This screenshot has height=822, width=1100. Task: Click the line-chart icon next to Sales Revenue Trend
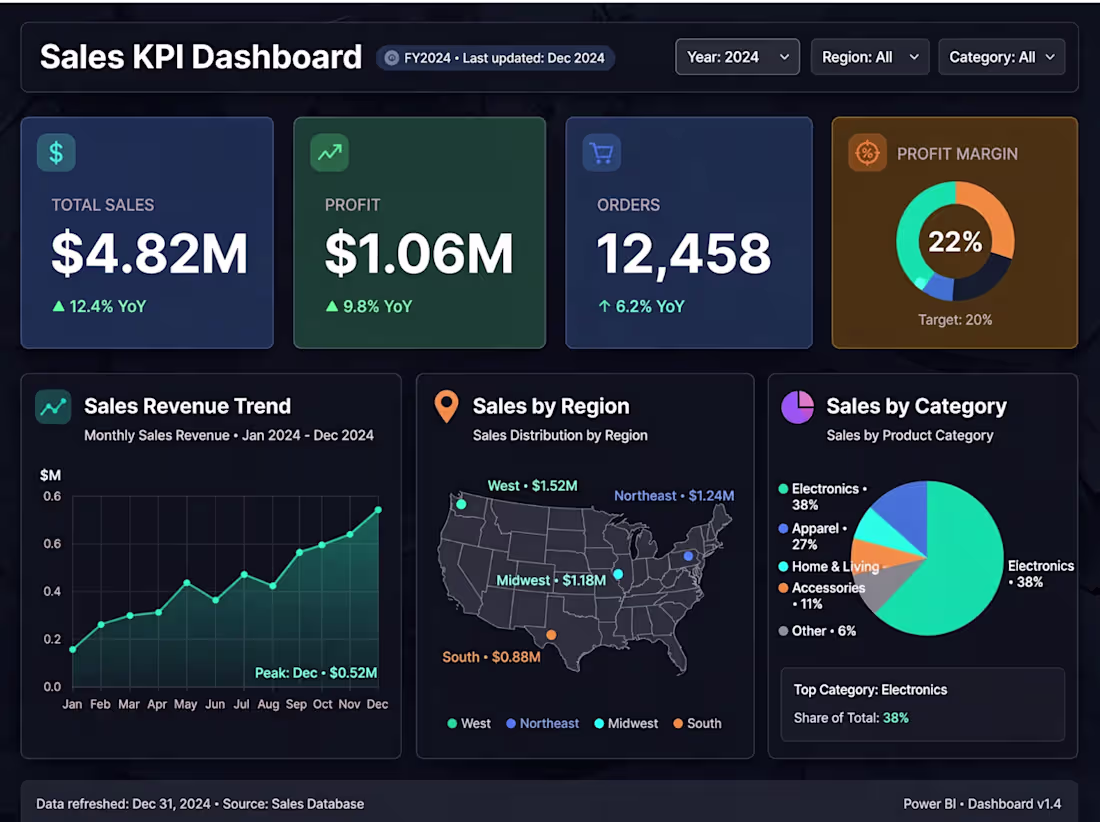[53, 407]
